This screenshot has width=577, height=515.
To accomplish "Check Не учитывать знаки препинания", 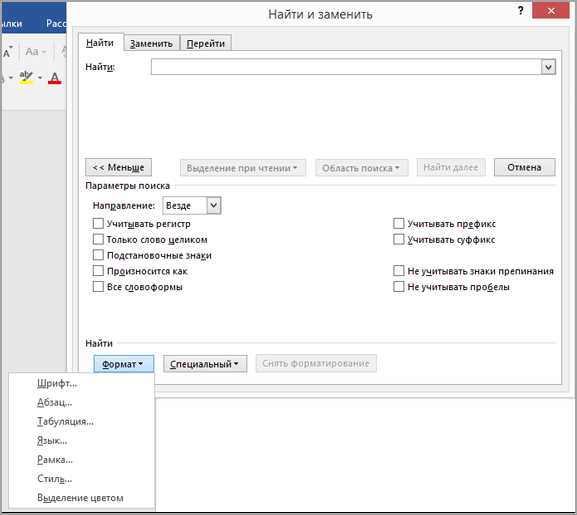I will click(x=399, y=271).
